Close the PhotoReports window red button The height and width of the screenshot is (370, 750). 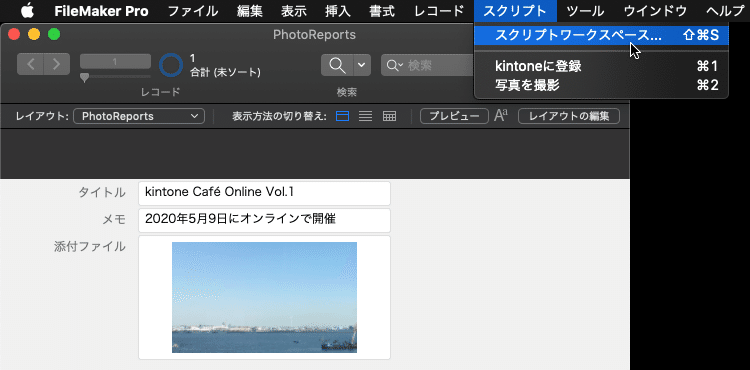[x=14, y=34]
